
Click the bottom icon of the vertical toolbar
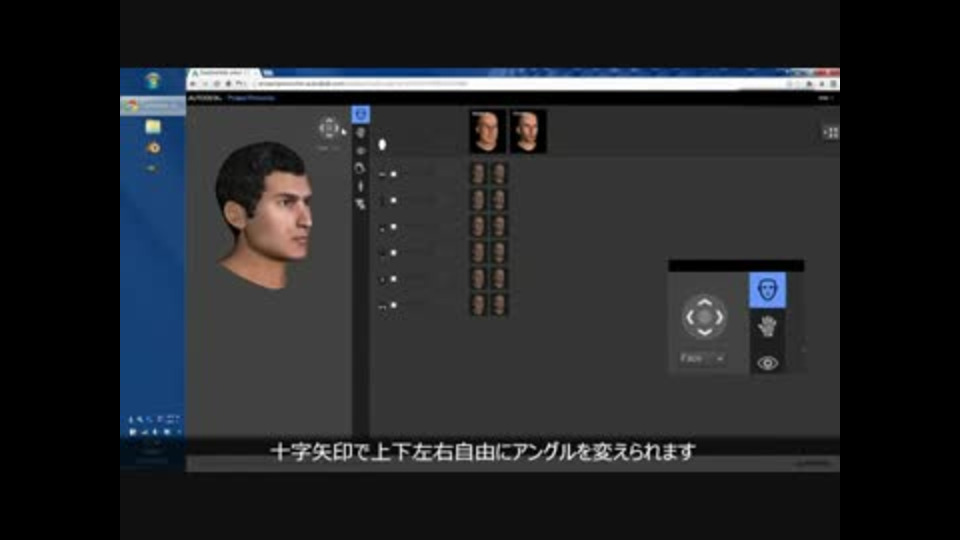[x=361, y=204]
